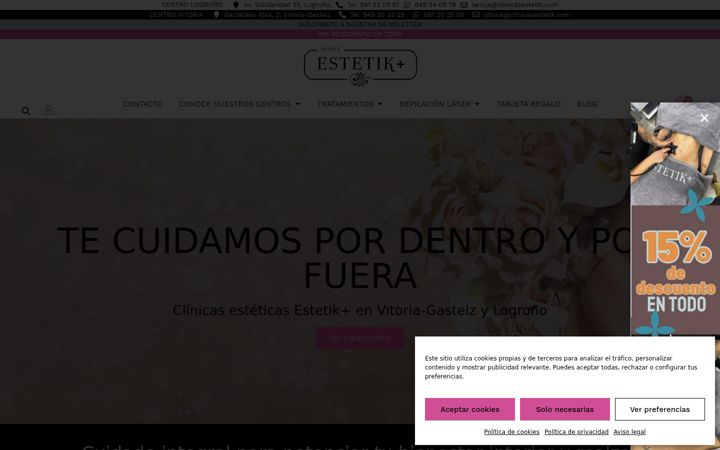Click the Estetik+ logo
Viewport: 720px width, 450px height.
tap(360, 67)
